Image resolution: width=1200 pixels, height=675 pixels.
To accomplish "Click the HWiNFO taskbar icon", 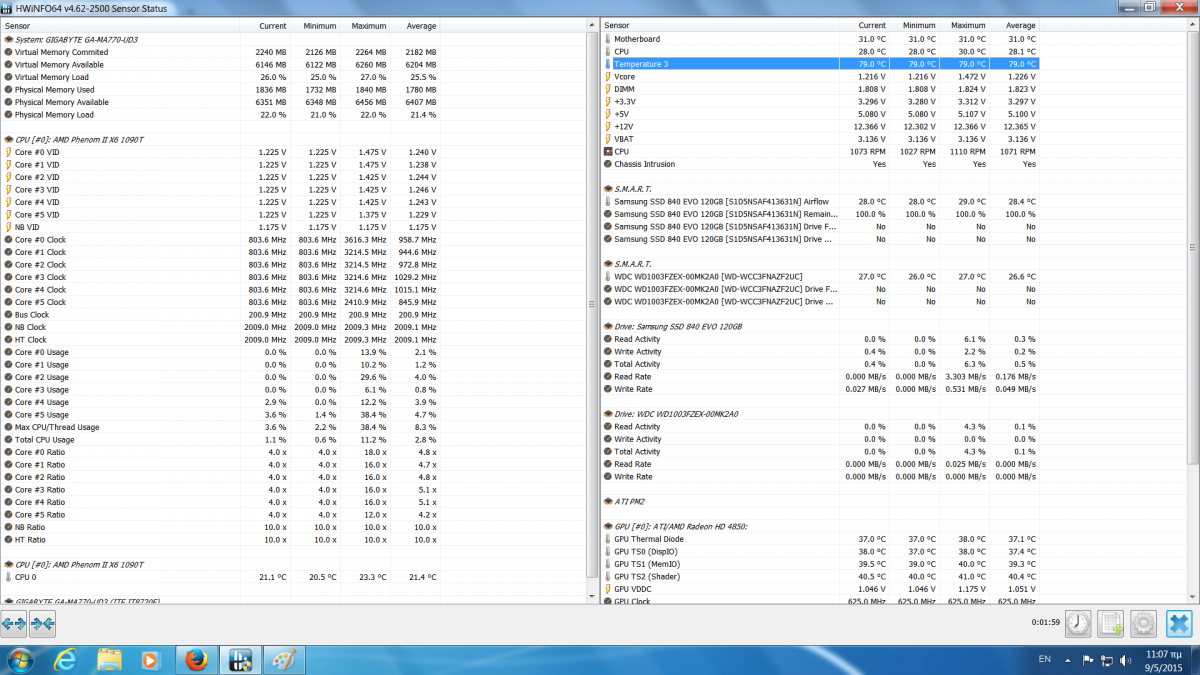I will [x=239, y=660].
